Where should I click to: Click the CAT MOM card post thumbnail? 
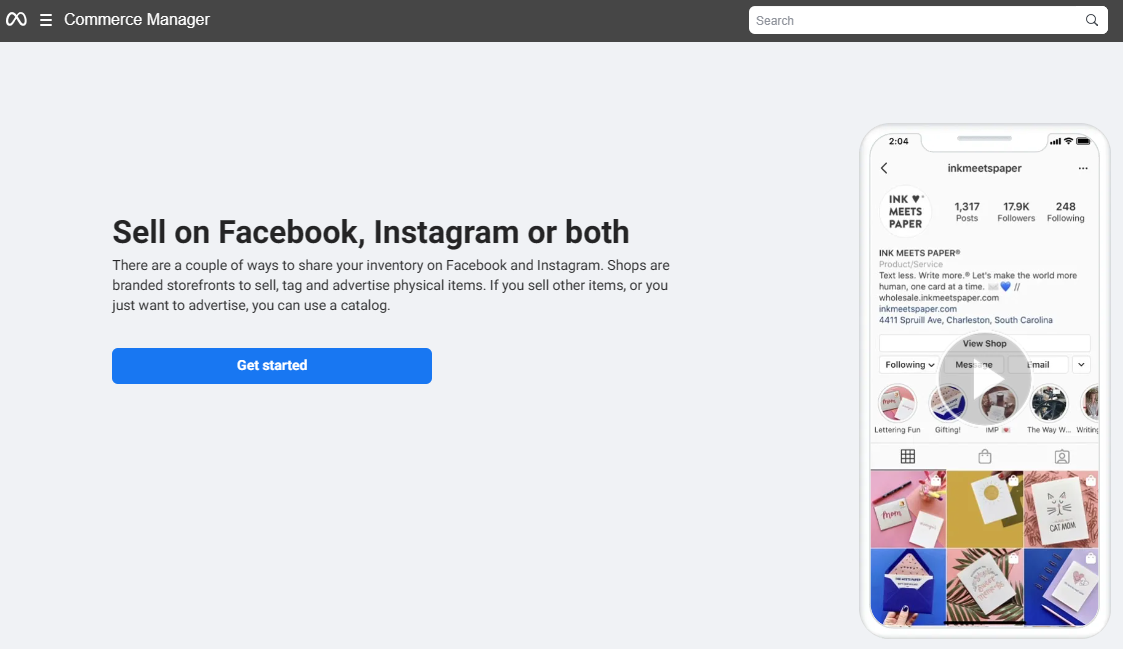(x=1061, y=508)
